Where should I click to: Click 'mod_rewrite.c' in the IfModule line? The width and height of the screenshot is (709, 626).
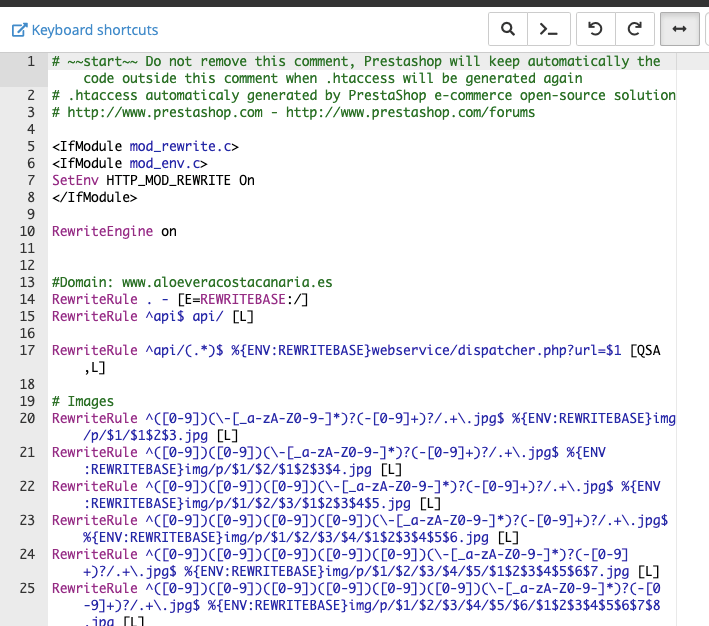click(180, 146)
